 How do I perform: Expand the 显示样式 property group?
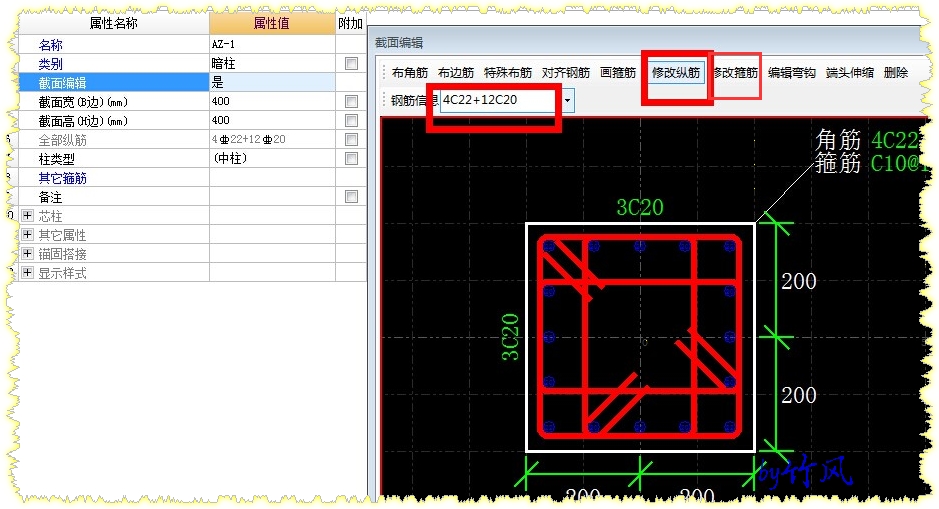(x=28, y=272)
